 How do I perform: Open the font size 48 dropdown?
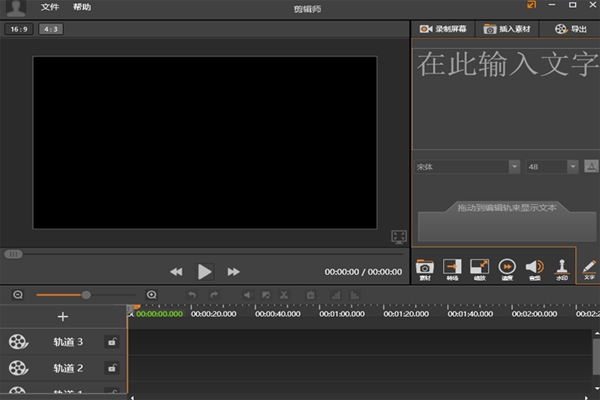573,167
